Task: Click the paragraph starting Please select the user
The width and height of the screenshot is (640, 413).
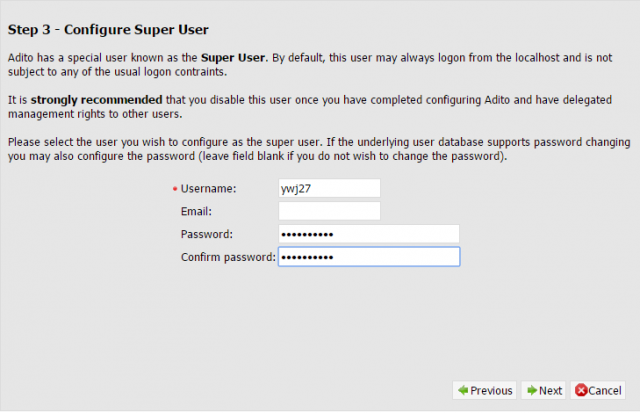Action: coord(319,149)
